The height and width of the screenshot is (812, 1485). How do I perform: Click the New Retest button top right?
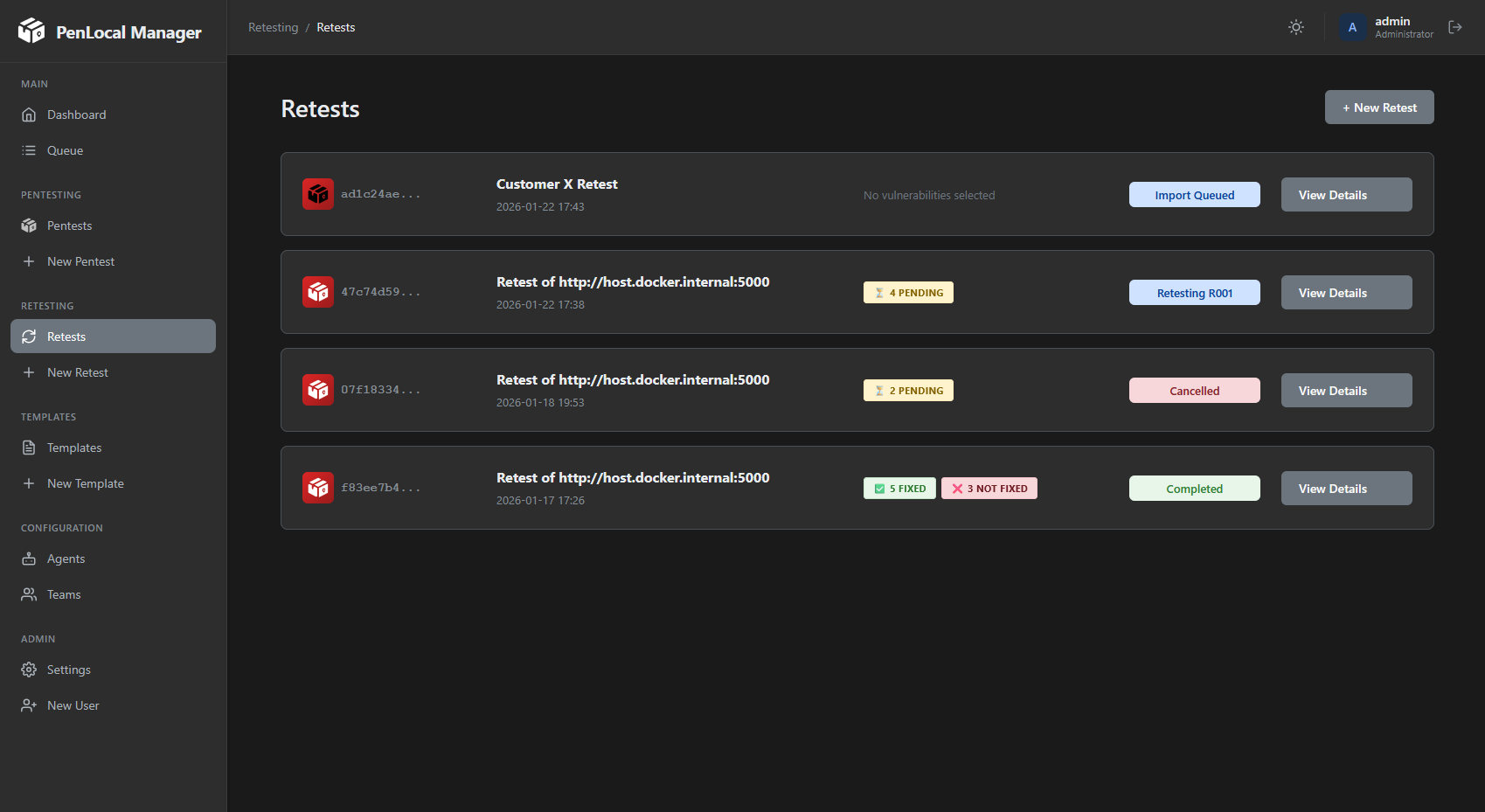[1378, 107]
